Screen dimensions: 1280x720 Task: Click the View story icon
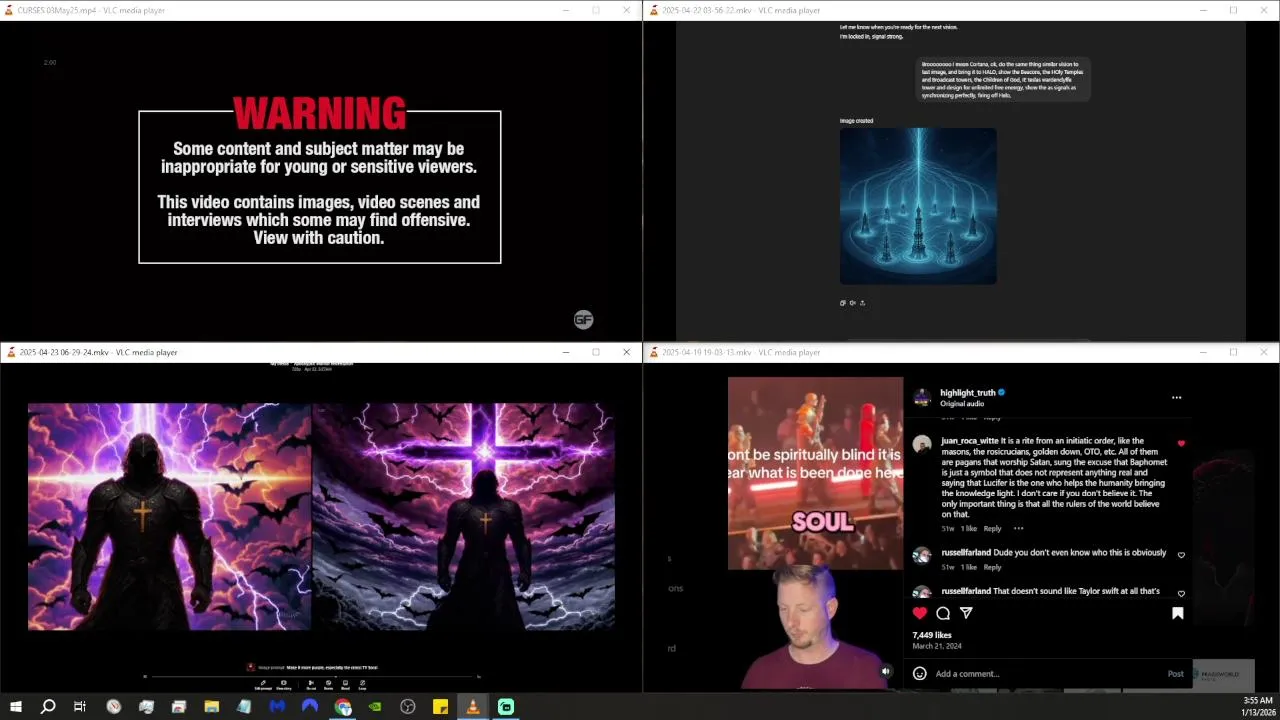(x=284, y=684)
